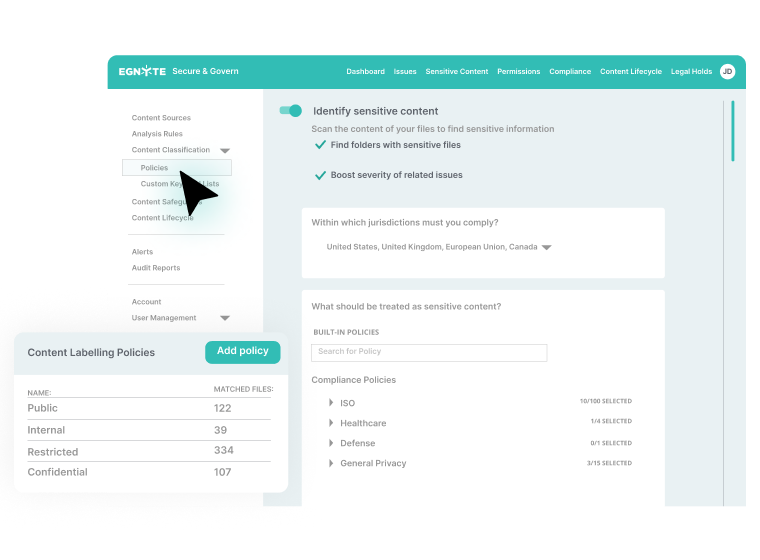760x560 pixels.
Task: Open the JD user avatar menu
Action: [x=727, y=71]
